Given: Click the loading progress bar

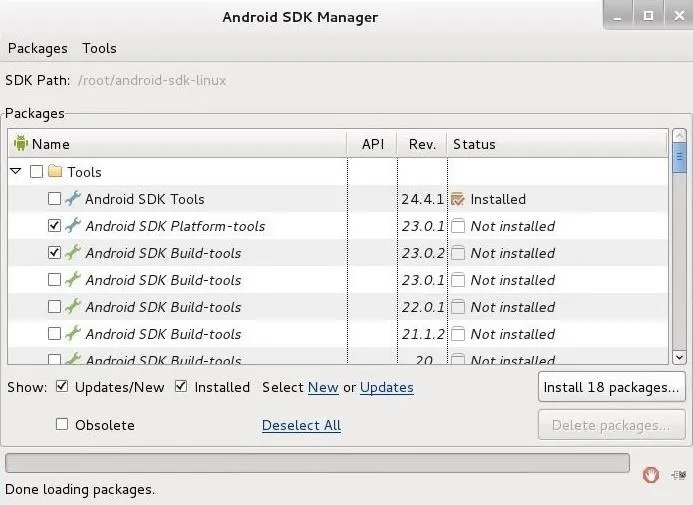Looking at the screenshot, I should (x=317, y=463).
